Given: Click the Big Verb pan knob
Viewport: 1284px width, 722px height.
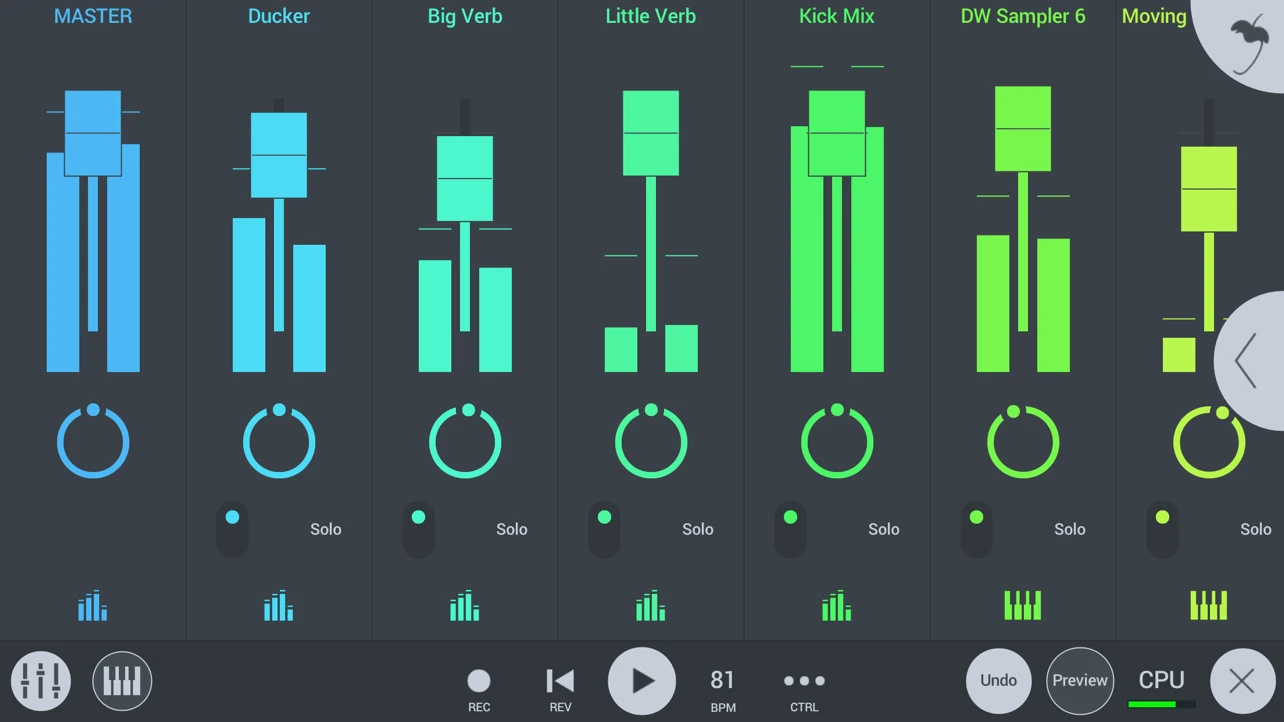Looking at the screenshot, I should pos(465,441).
